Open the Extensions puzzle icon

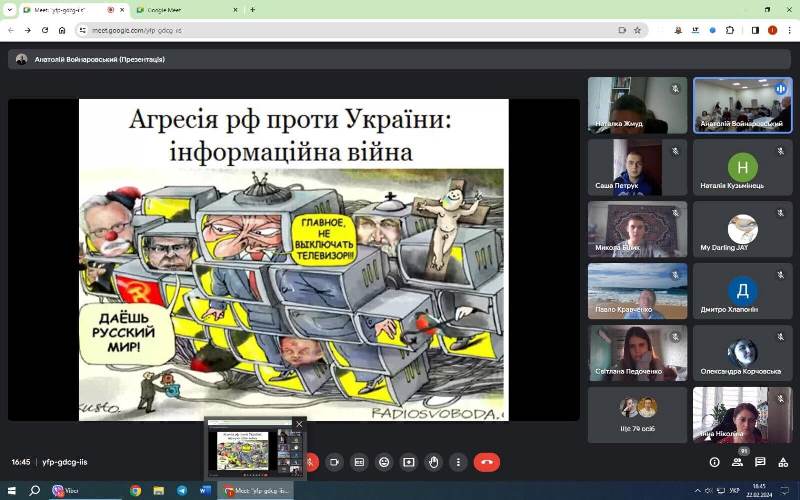[x=730, y=31]
